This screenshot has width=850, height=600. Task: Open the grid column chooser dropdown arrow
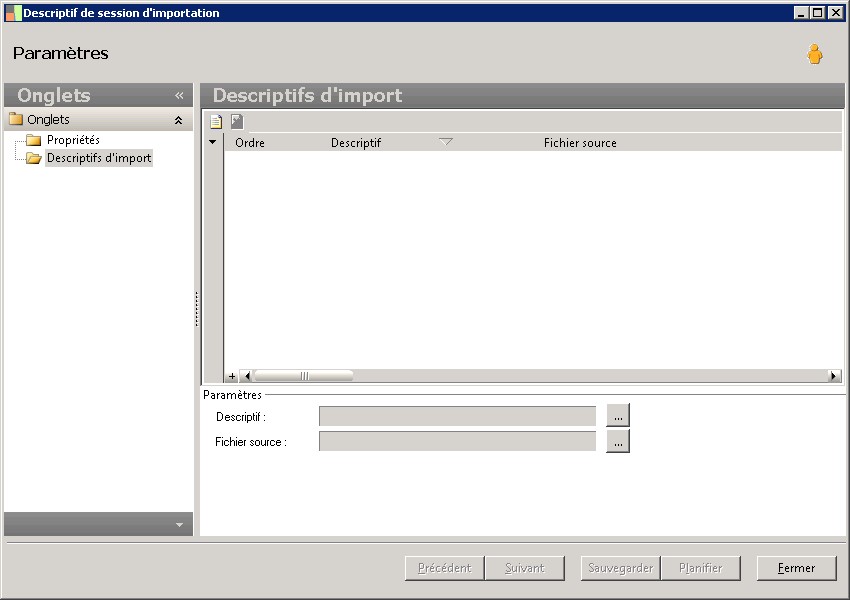pos(212,142)
